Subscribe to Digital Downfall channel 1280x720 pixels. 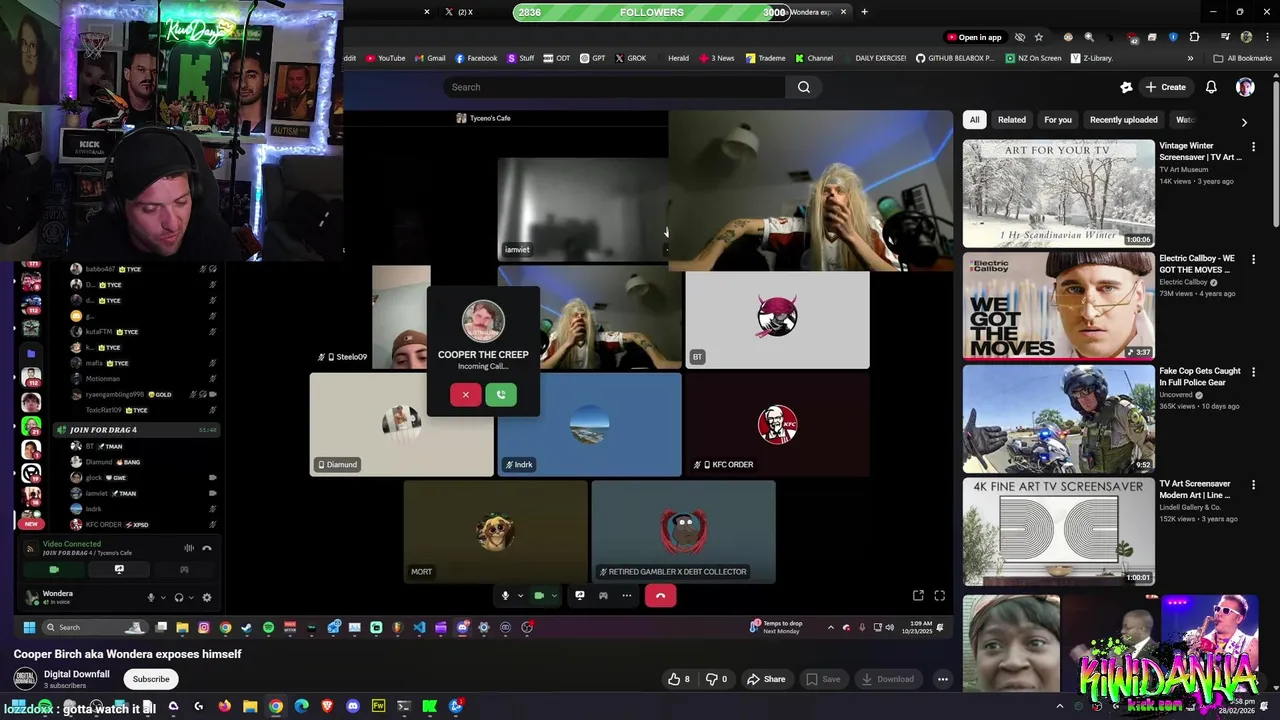pyautogui.click(x=151, y=679)
